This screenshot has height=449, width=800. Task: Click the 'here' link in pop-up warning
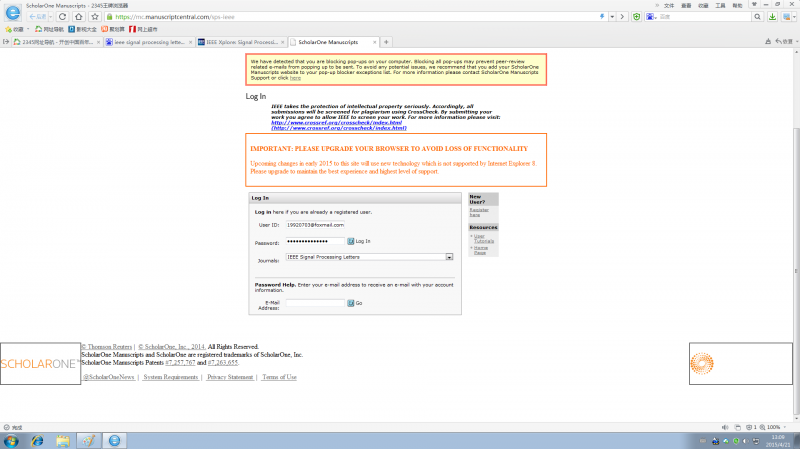point(295,78)
